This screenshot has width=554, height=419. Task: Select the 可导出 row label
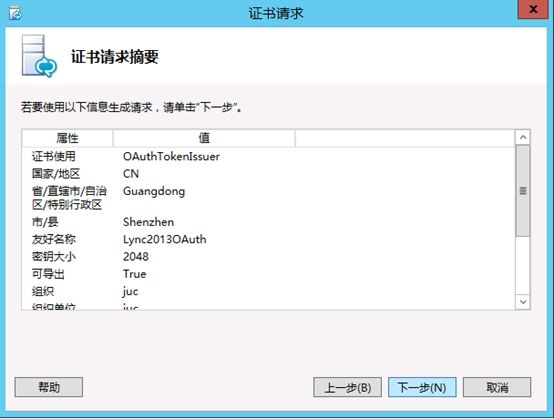48,274
